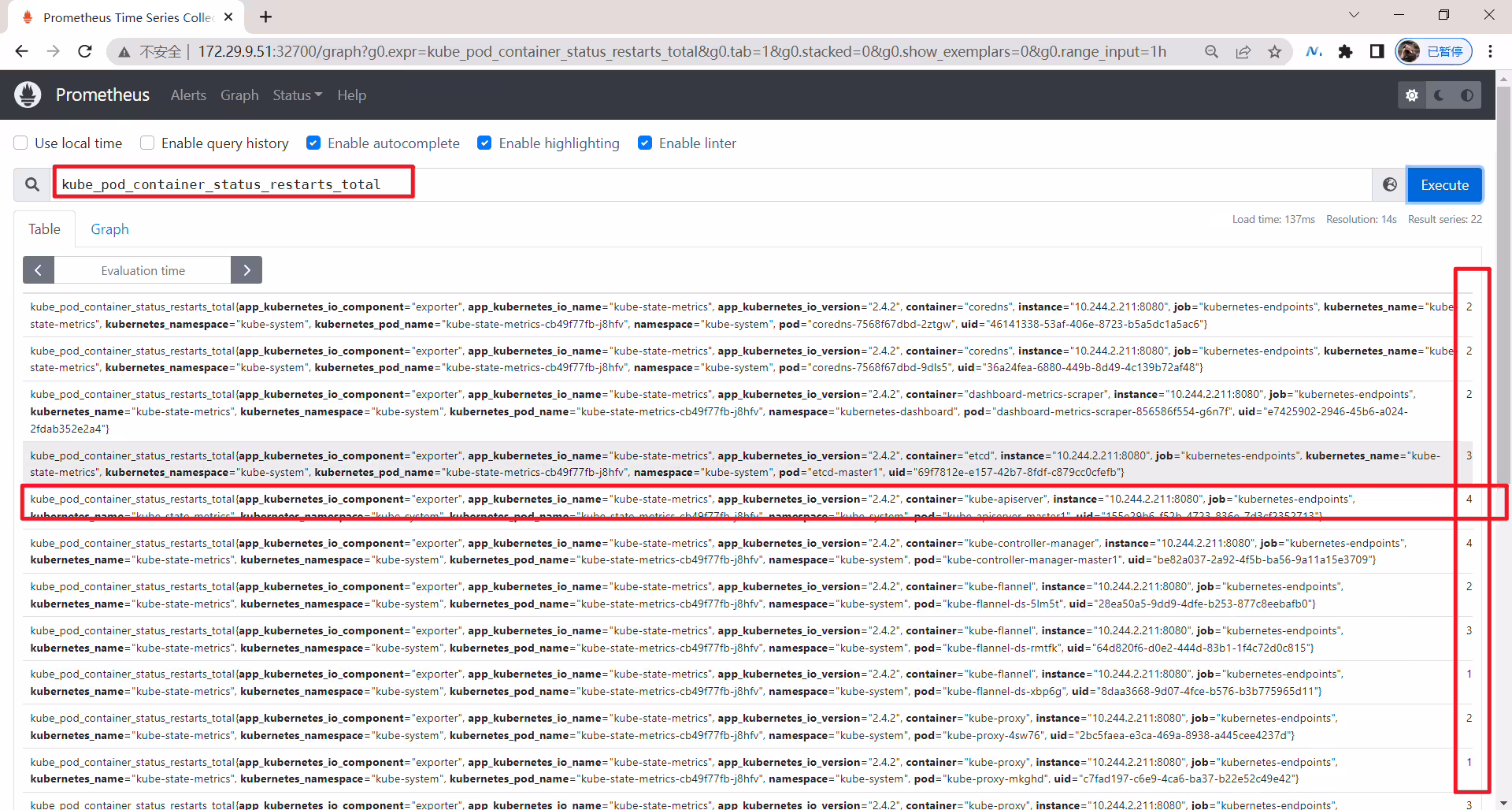Open the tab search chevron
The width and height of the screenshot is (1512, 810).
[x=1354, y=15]
